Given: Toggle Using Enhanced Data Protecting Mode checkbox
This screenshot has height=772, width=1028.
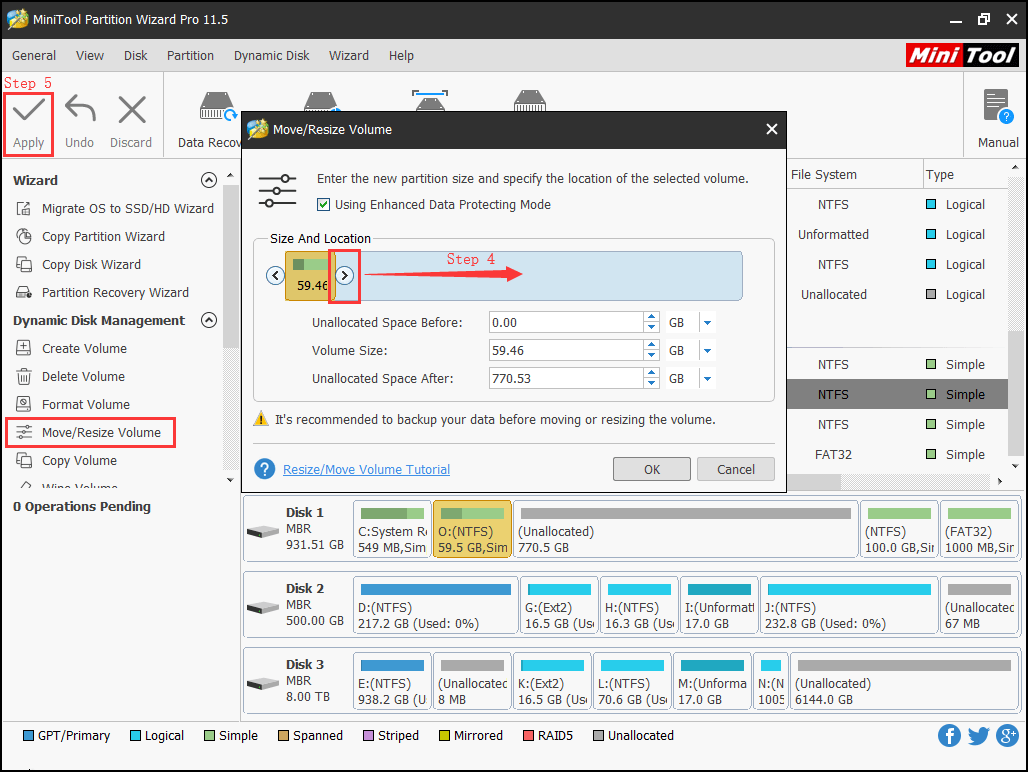Looking at the screenshot, I should point(323,204).
